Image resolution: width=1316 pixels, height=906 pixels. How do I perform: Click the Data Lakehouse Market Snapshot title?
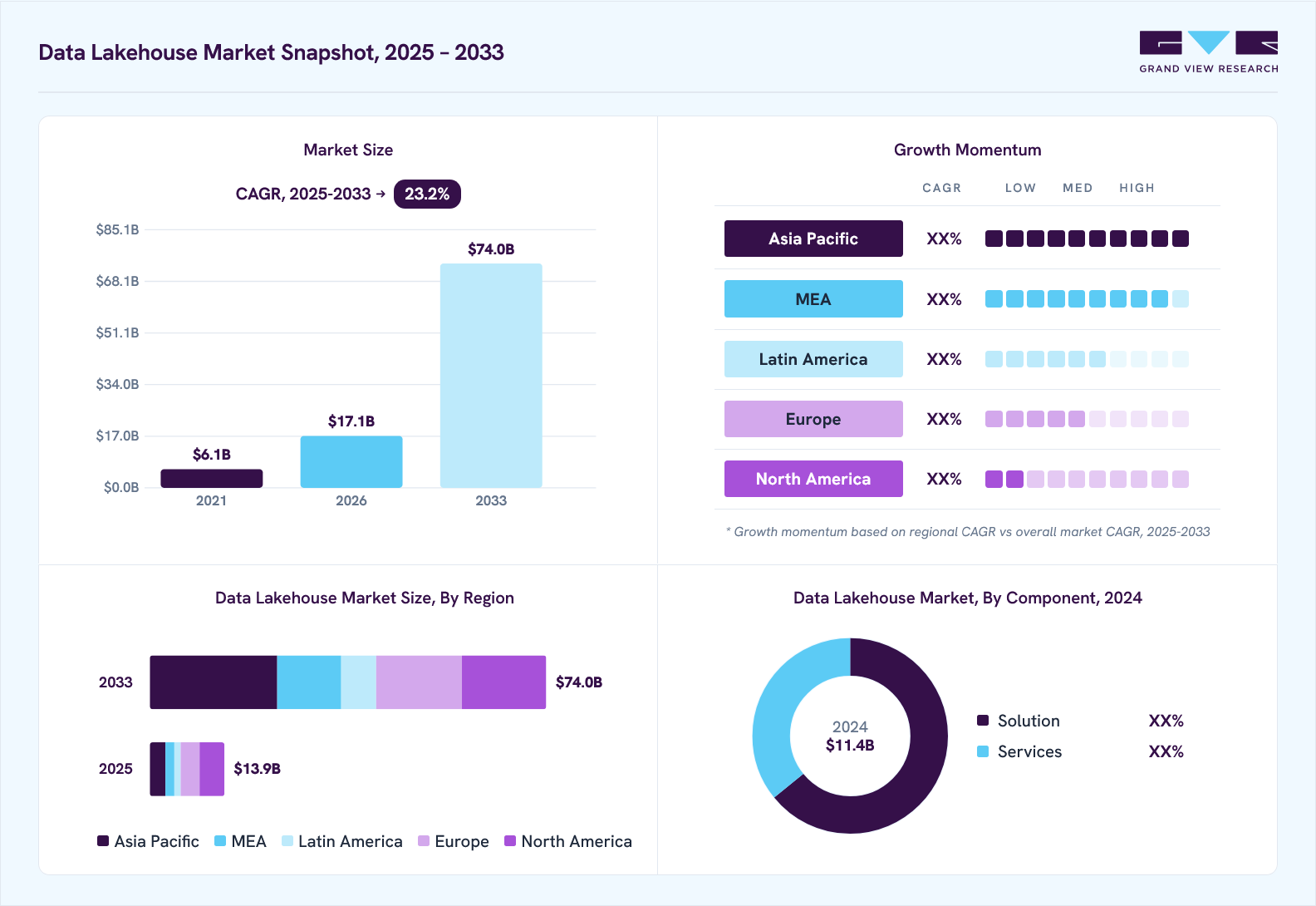pos(272,52)
